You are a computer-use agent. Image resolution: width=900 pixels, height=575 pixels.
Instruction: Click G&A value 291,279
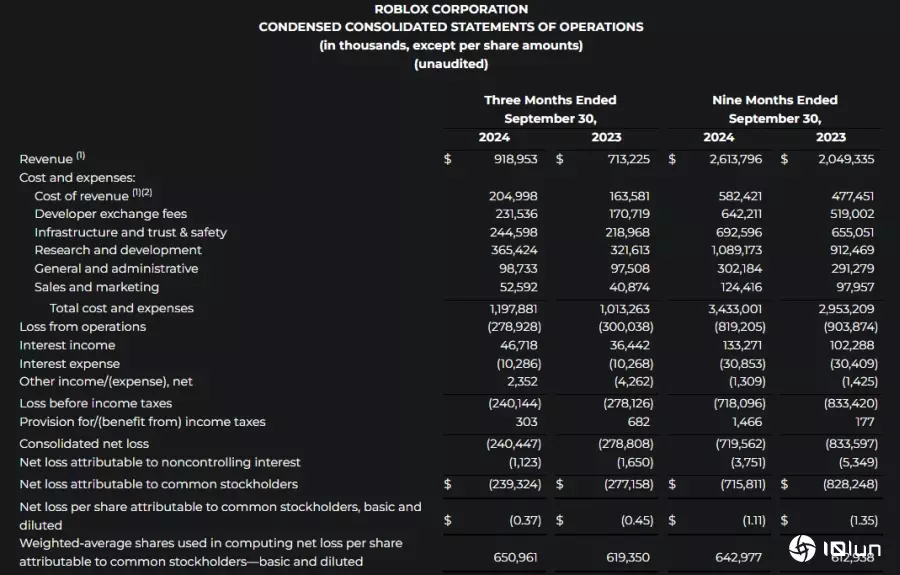[x=852, y=269]
